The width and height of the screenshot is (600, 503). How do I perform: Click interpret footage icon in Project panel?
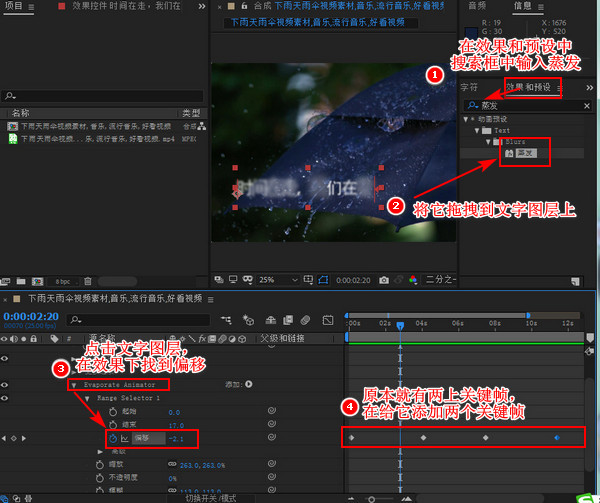coord(5,282)
